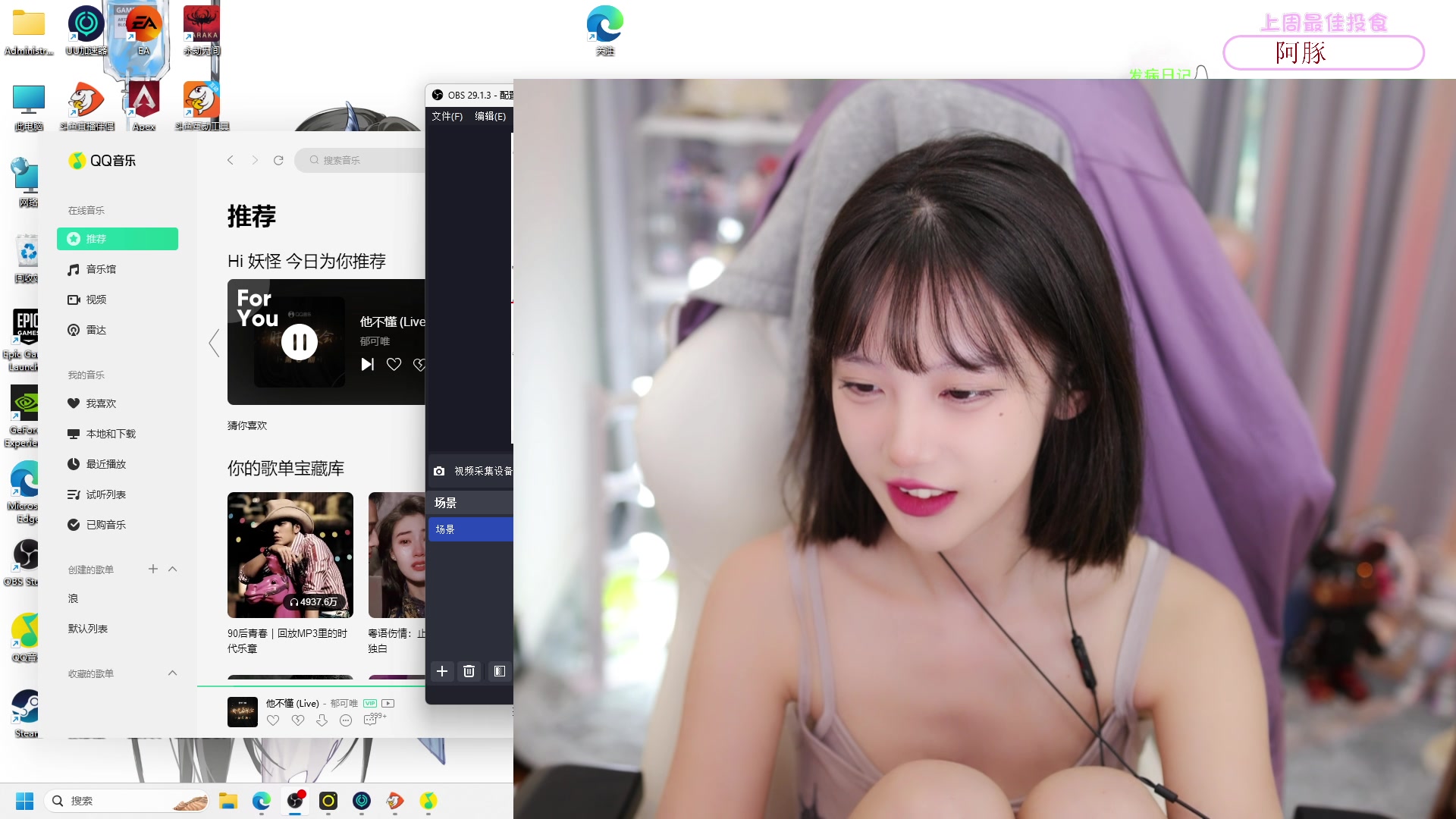Open 音乐馆 in QQ音乐 sidebar

(x=92, y=269)
